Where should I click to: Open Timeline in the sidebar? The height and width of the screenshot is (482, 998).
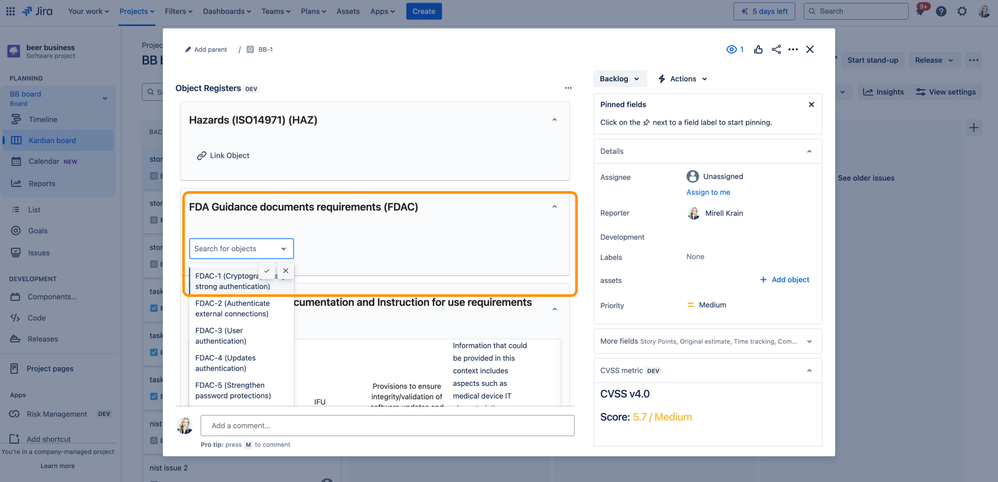[x=42, y=119]
